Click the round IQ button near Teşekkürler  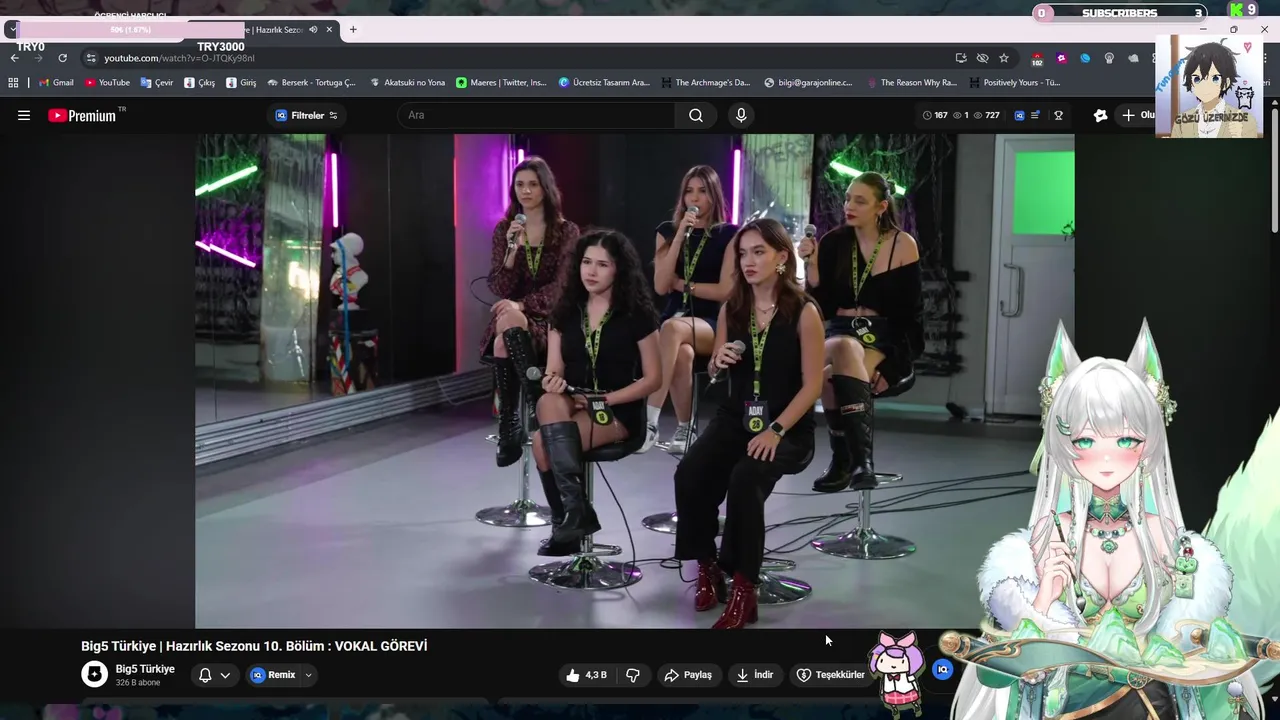942,669
